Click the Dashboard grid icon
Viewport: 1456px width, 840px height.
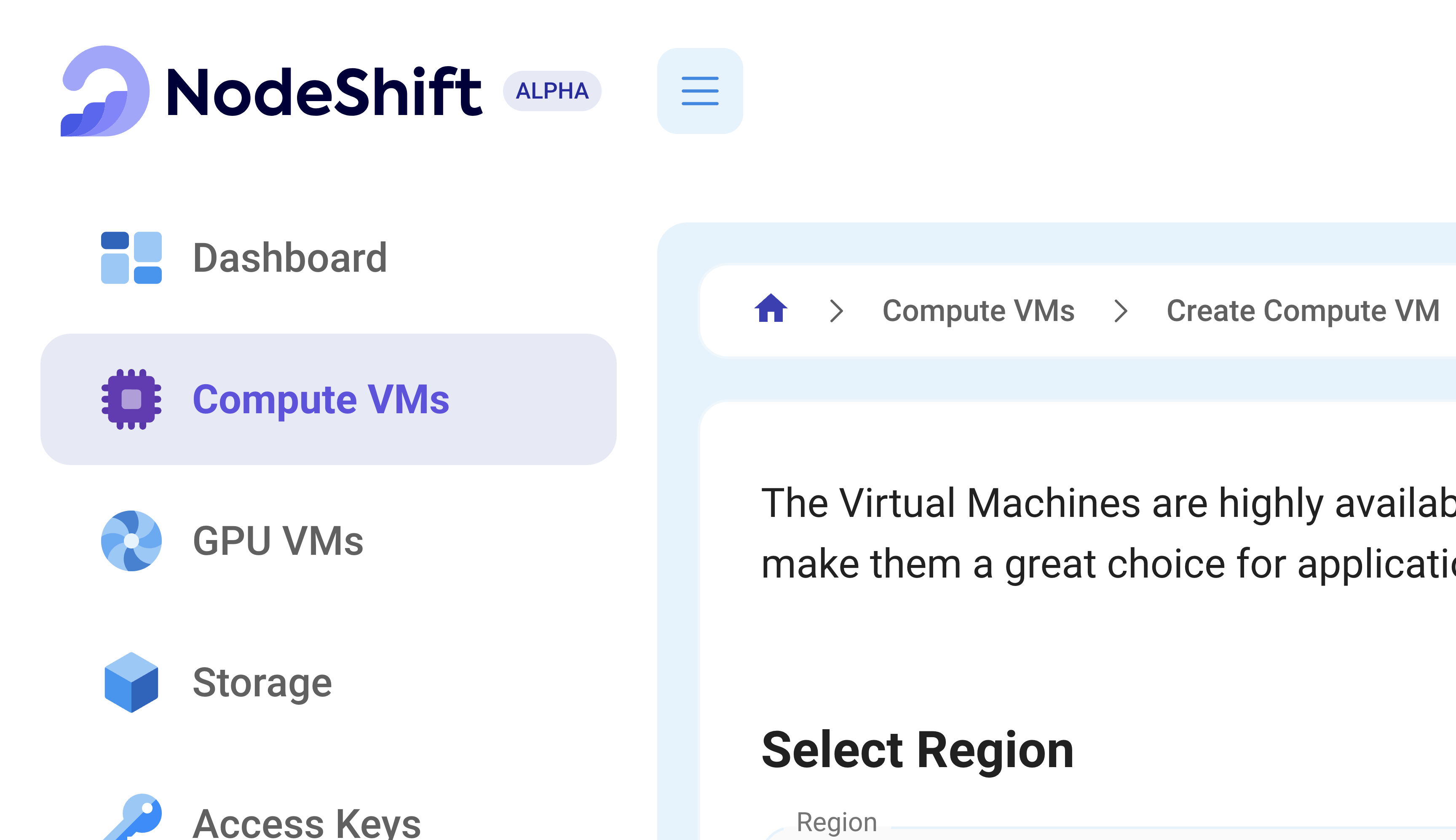point(131,258)
